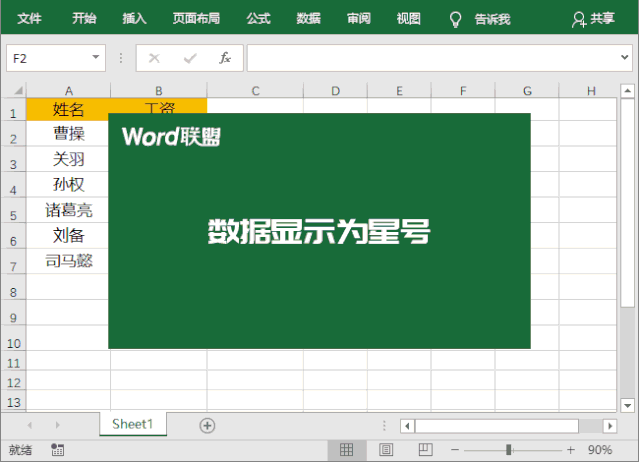Click the enter checkmark in formula bar
The height and width of the screenshot is (462, 639).
tap(190, 58)
